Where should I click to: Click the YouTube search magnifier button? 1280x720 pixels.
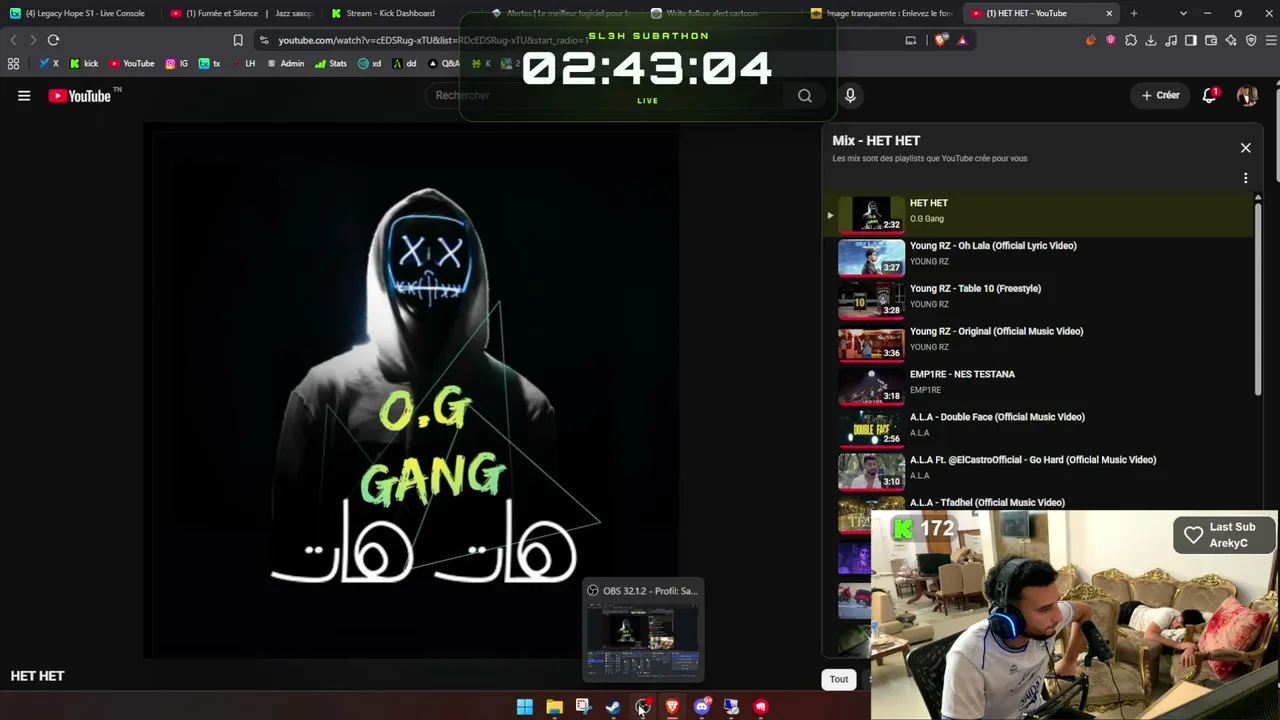pos(805,95)
